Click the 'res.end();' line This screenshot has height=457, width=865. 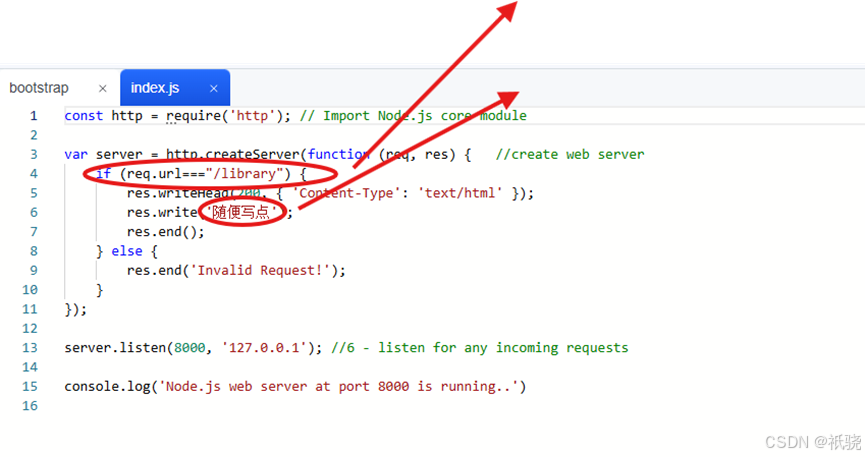coord(165,232)
